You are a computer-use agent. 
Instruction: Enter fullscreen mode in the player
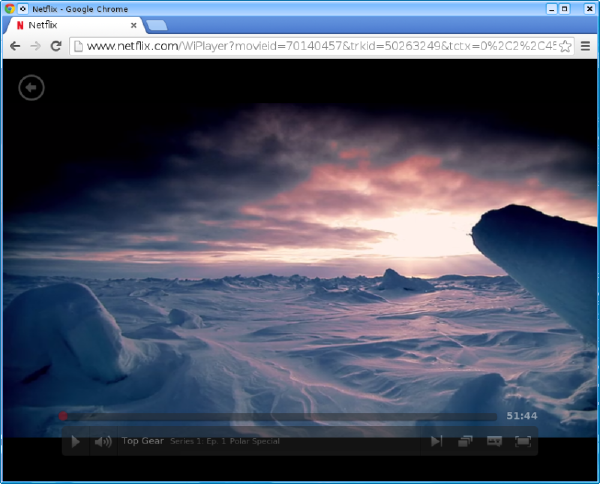[523, 441]
